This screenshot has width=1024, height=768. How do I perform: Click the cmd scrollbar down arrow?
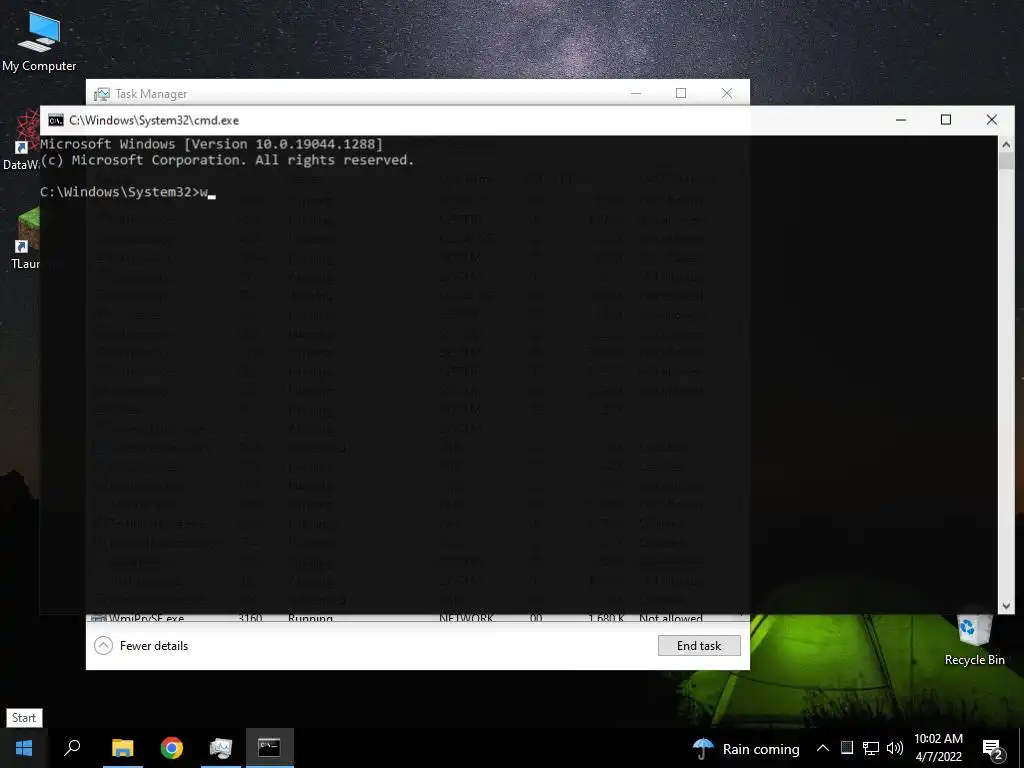pos(1006,606)
